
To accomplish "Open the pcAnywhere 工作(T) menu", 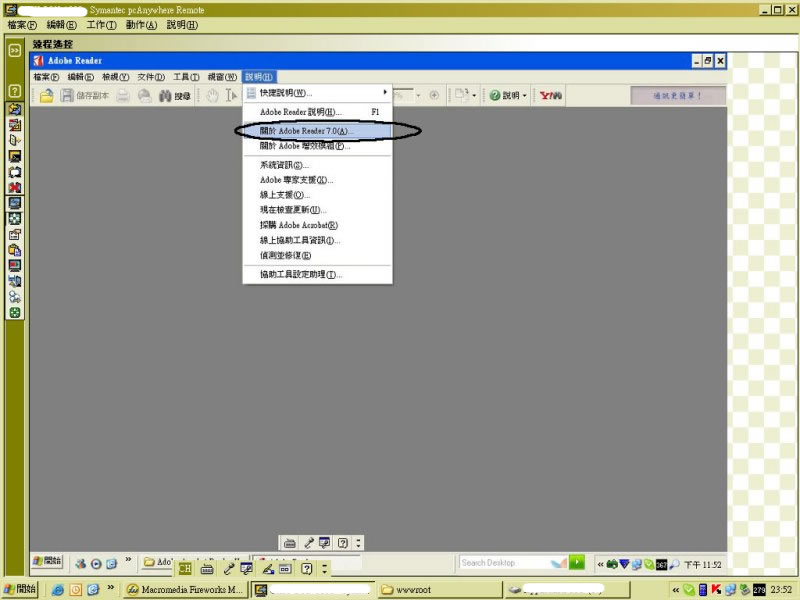I will pyautogui.click(x=101, y=25).
